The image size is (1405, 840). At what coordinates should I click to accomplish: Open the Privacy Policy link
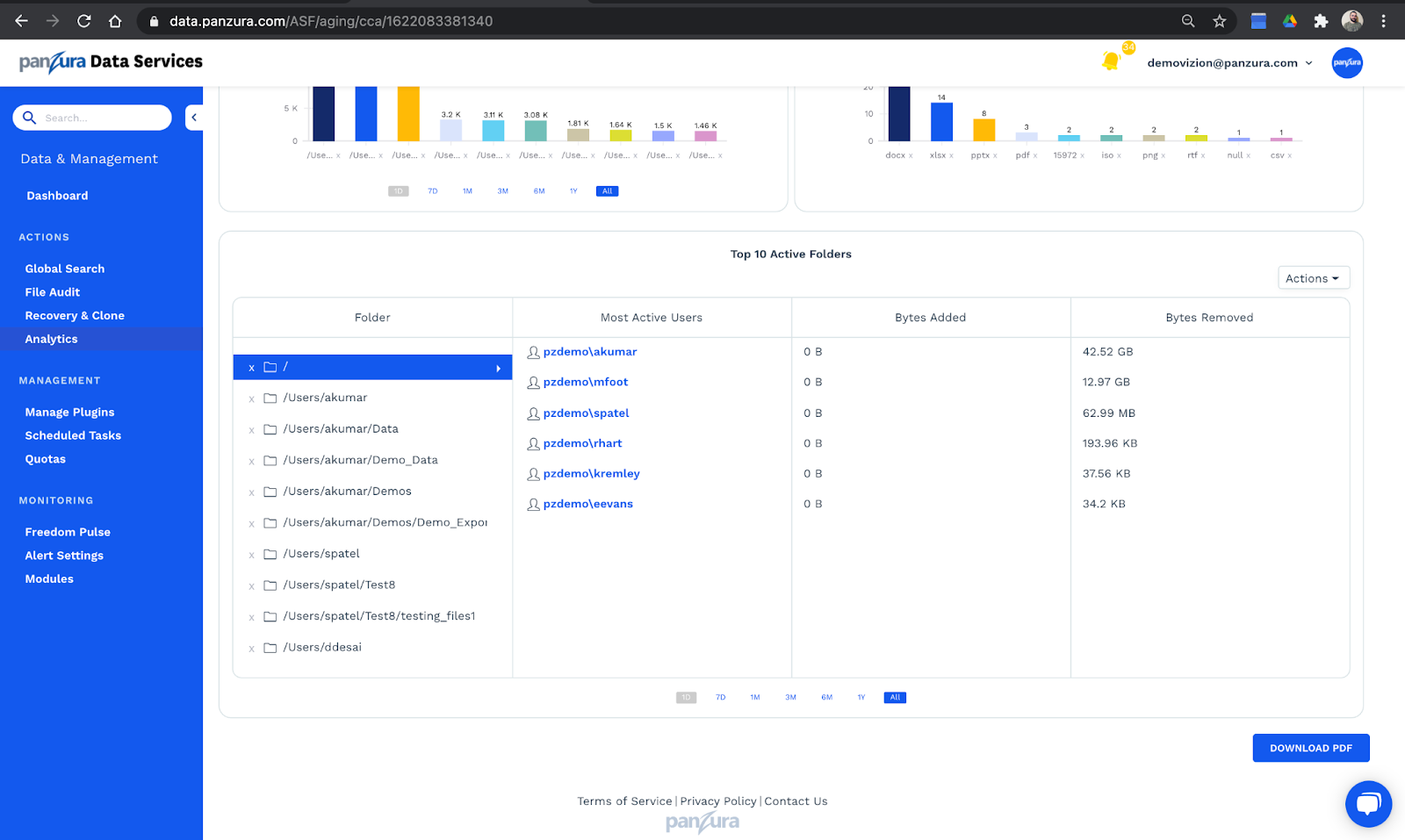[718, 801]
